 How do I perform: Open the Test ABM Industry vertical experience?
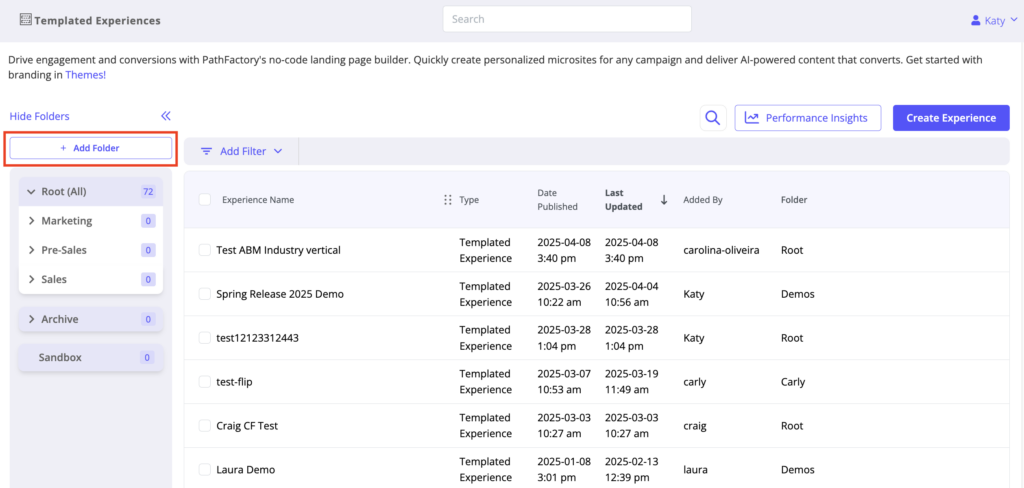click(x=278, y=250)
